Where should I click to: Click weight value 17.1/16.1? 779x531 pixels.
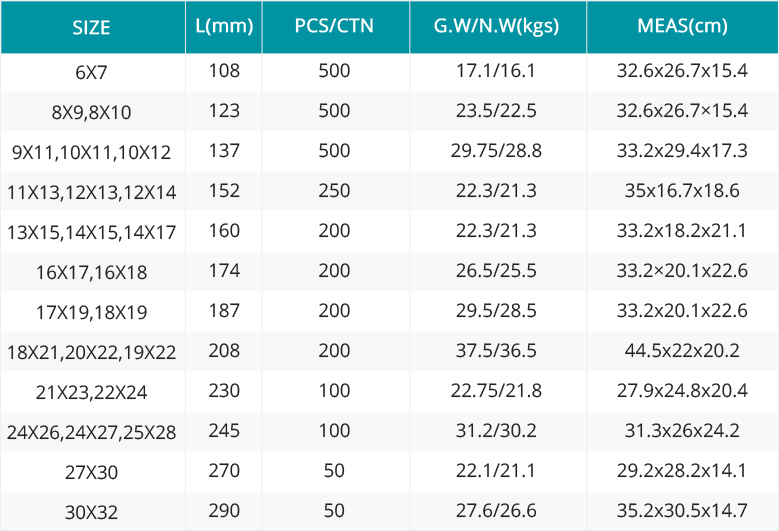[x=496, y=71]
